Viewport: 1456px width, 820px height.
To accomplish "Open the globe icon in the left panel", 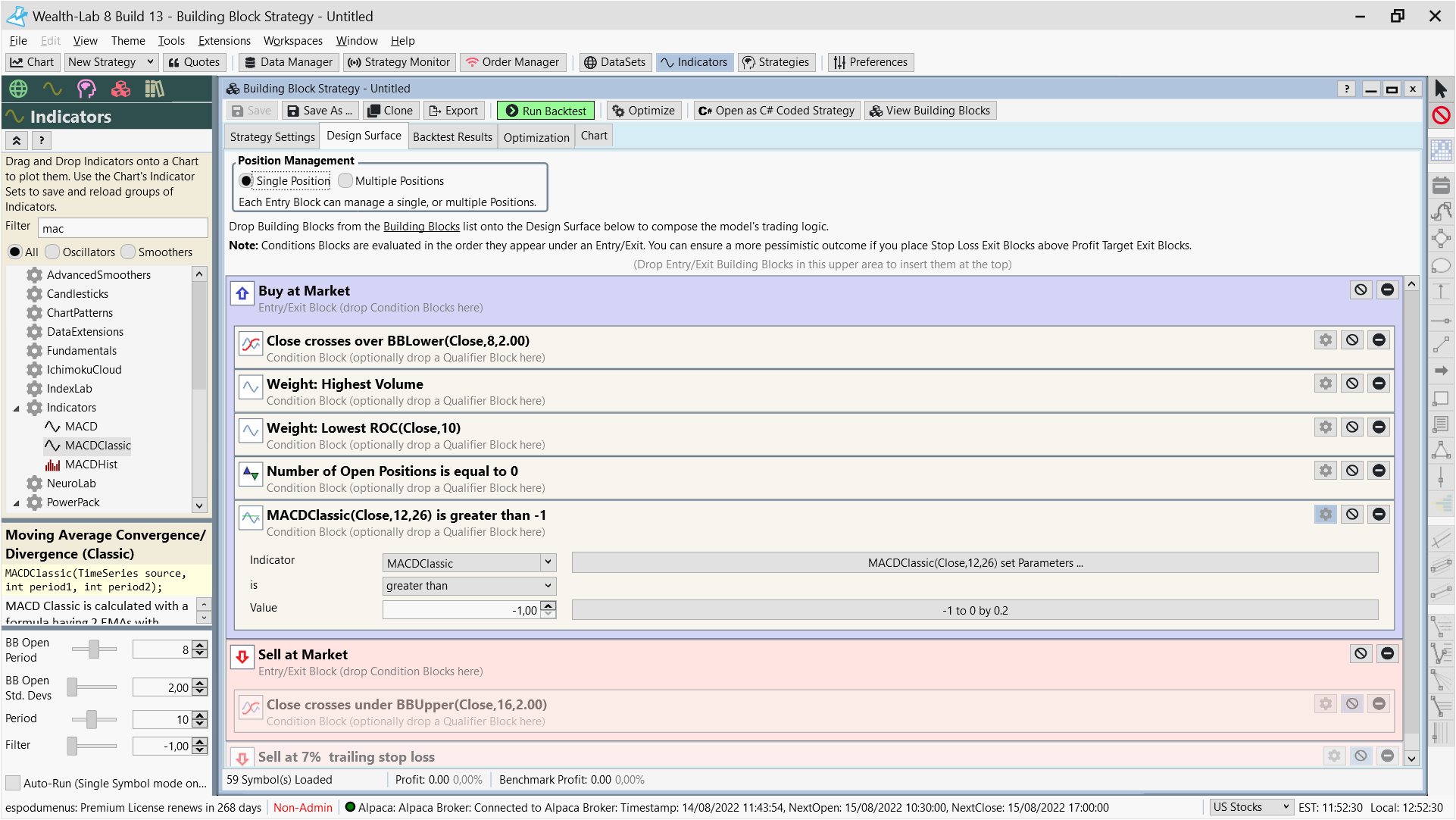I will 18,89.
